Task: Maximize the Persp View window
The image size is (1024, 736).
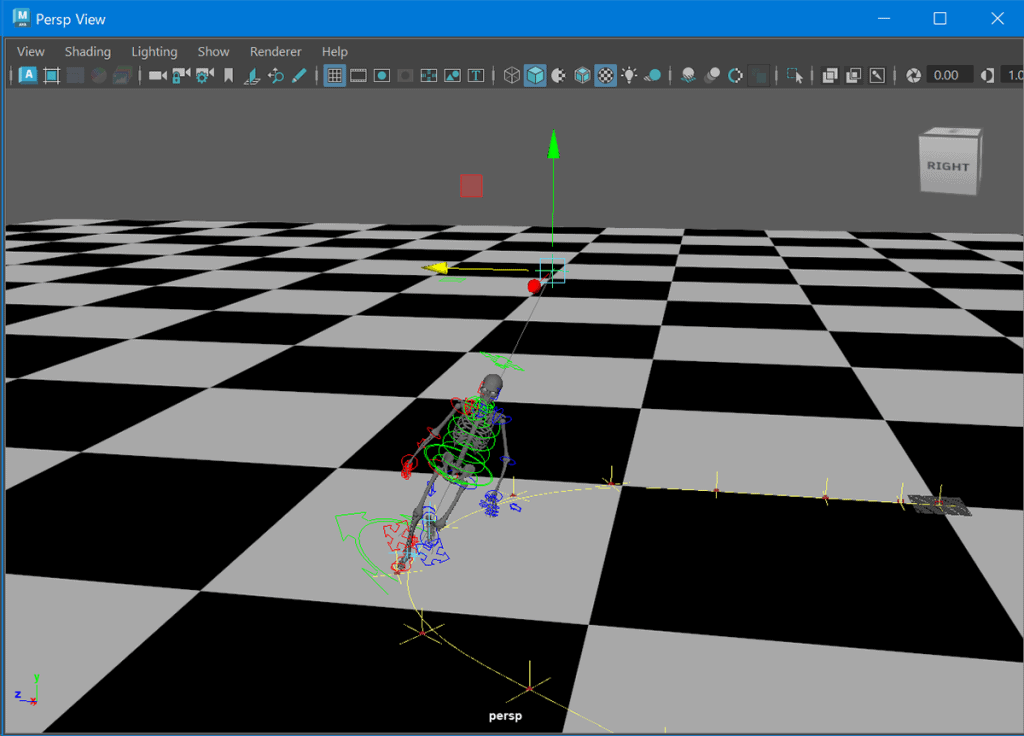Action: pyautogui.click(x=940, y=18)
